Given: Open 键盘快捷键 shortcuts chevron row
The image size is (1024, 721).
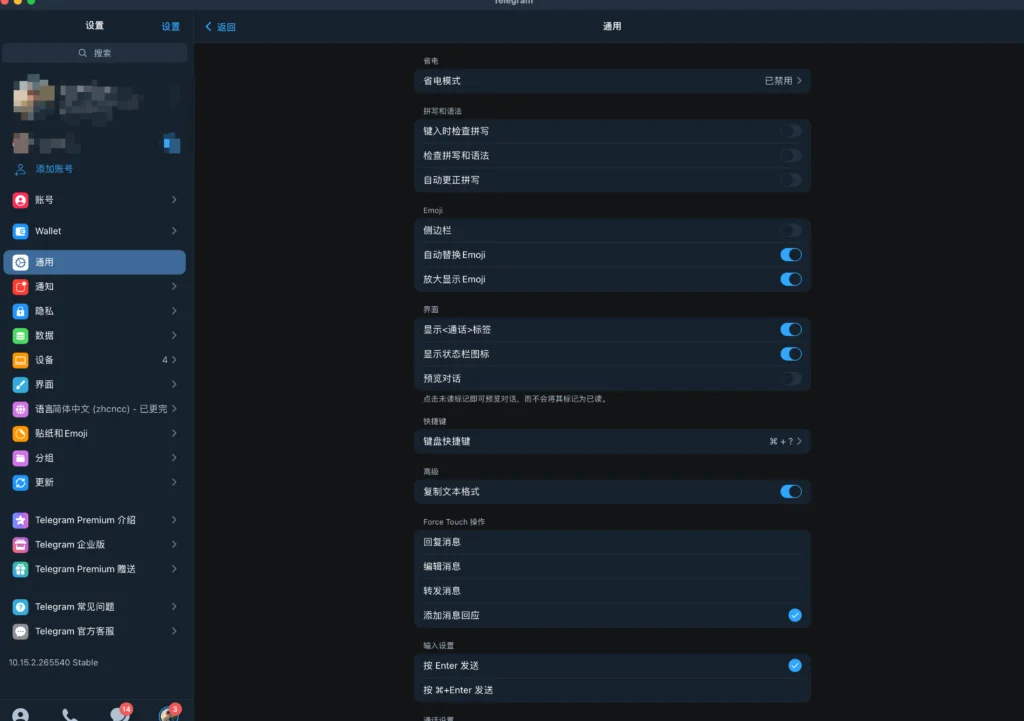Looking at the screenshot, I should 611,441.
